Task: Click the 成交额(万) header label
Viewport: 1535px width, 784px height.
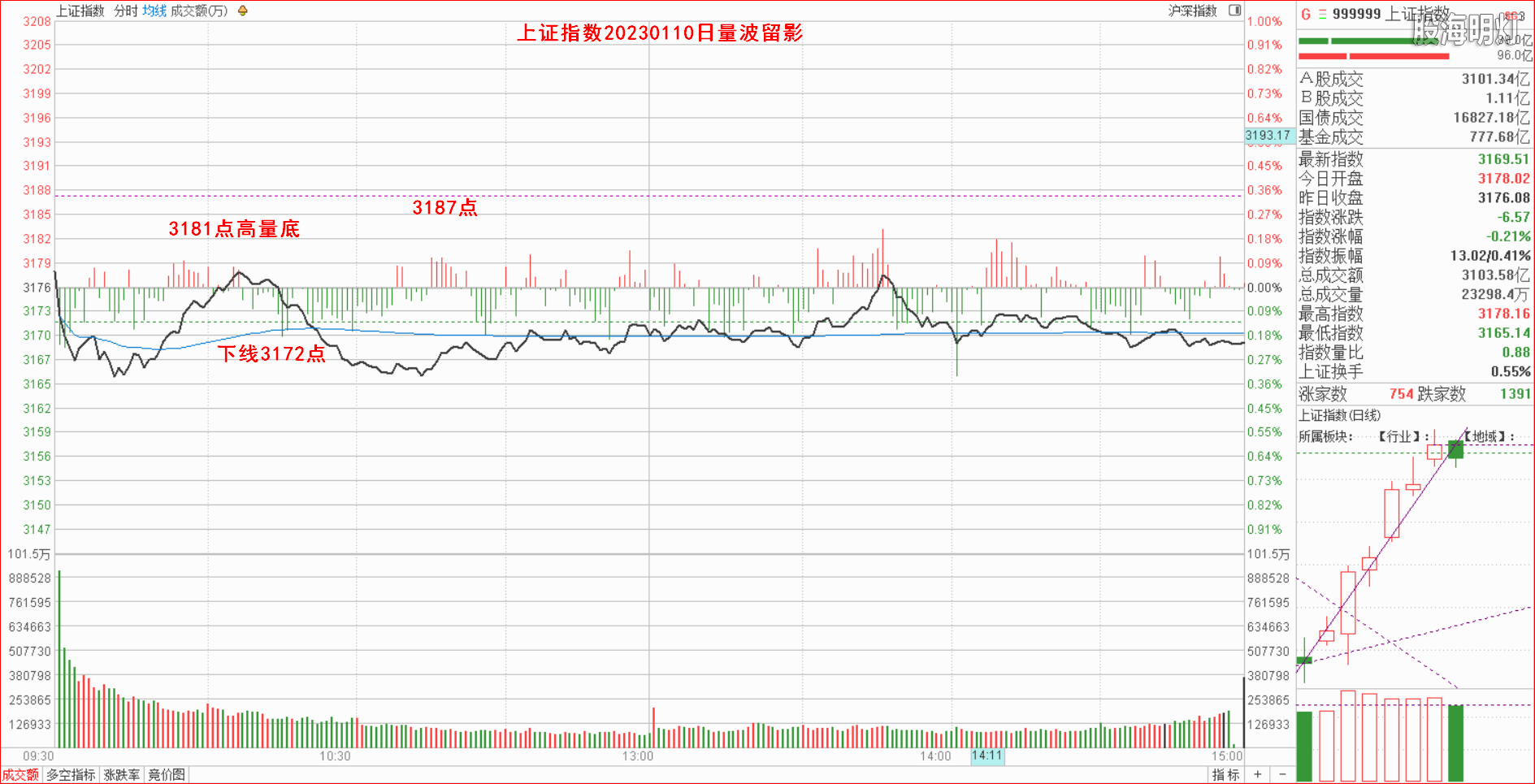Action: click(x=199, y=11)
